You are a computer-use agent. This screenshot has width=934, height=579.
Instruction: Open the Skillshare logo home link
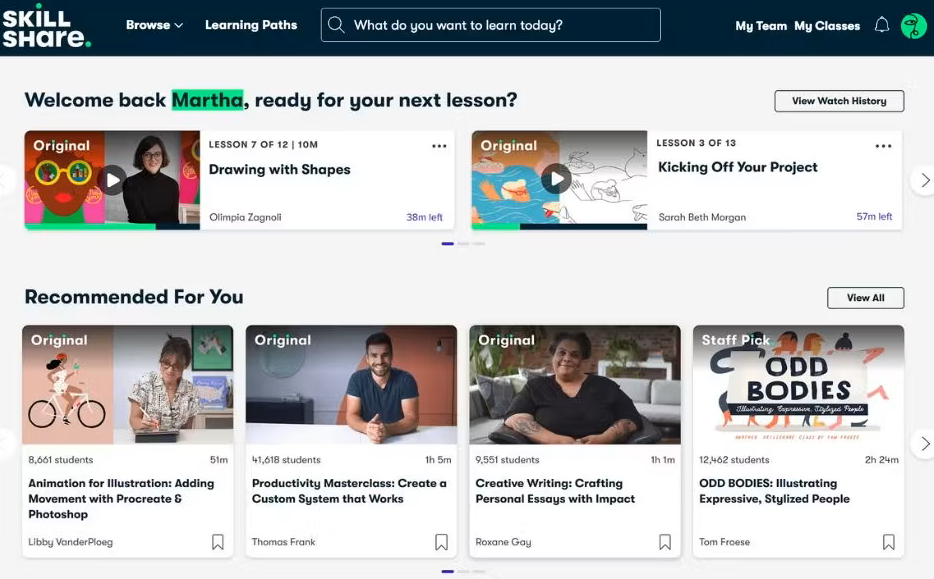pos(46,26)
